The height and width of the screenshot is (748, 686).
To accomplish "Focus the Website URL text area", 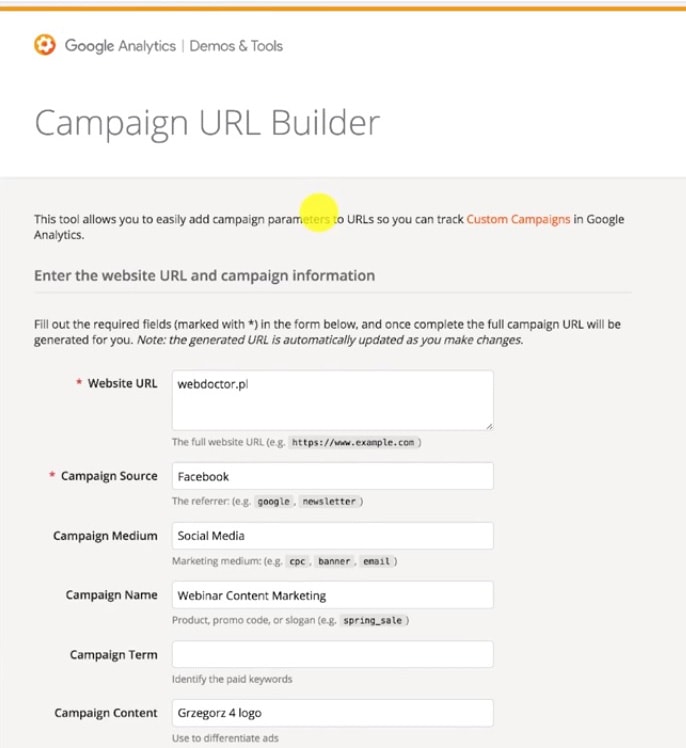I will click(x=332, y=400).
